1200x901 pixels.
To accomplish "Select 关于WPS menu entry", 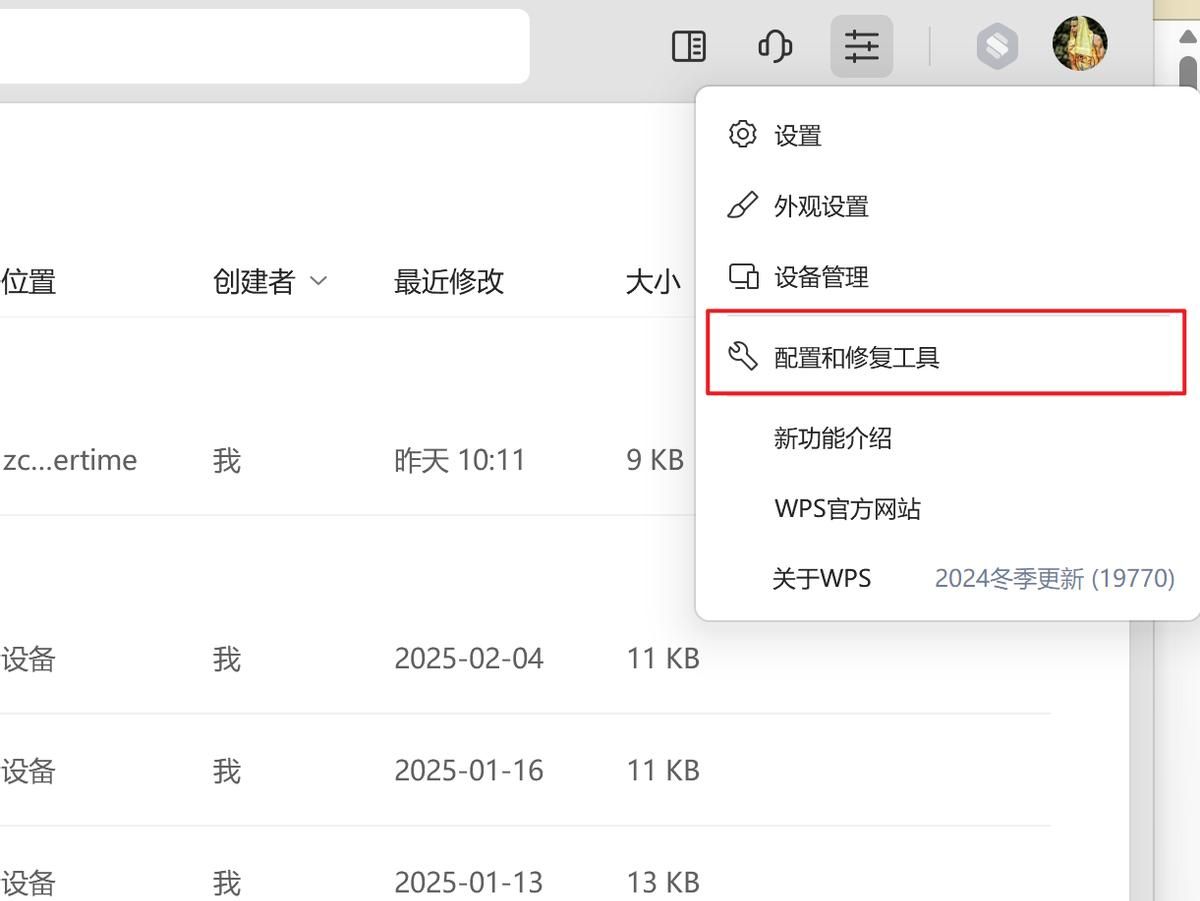I will click(x=822, y=577).
